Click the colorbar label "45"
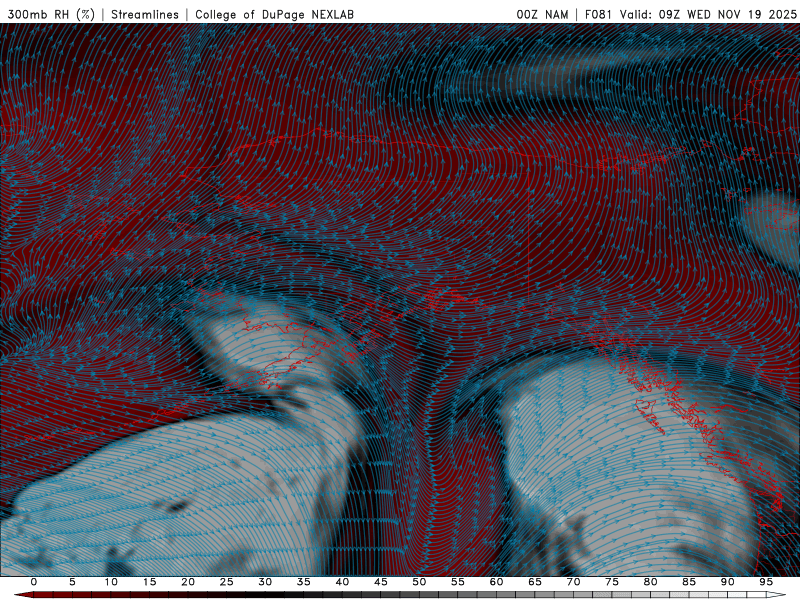The width and height of the screenshot is (800, 600). coord(380,582)
